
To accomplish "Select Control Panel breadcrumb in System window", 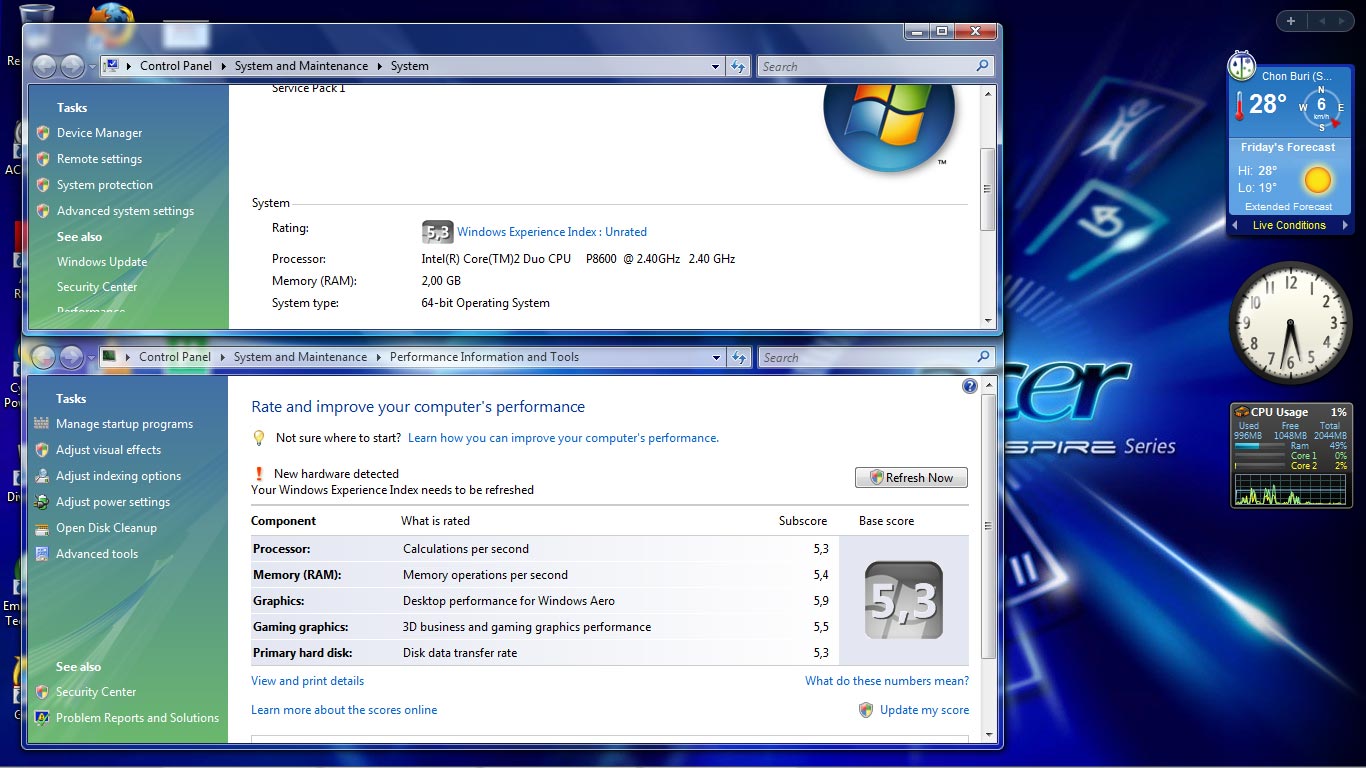I will point(176,66).
